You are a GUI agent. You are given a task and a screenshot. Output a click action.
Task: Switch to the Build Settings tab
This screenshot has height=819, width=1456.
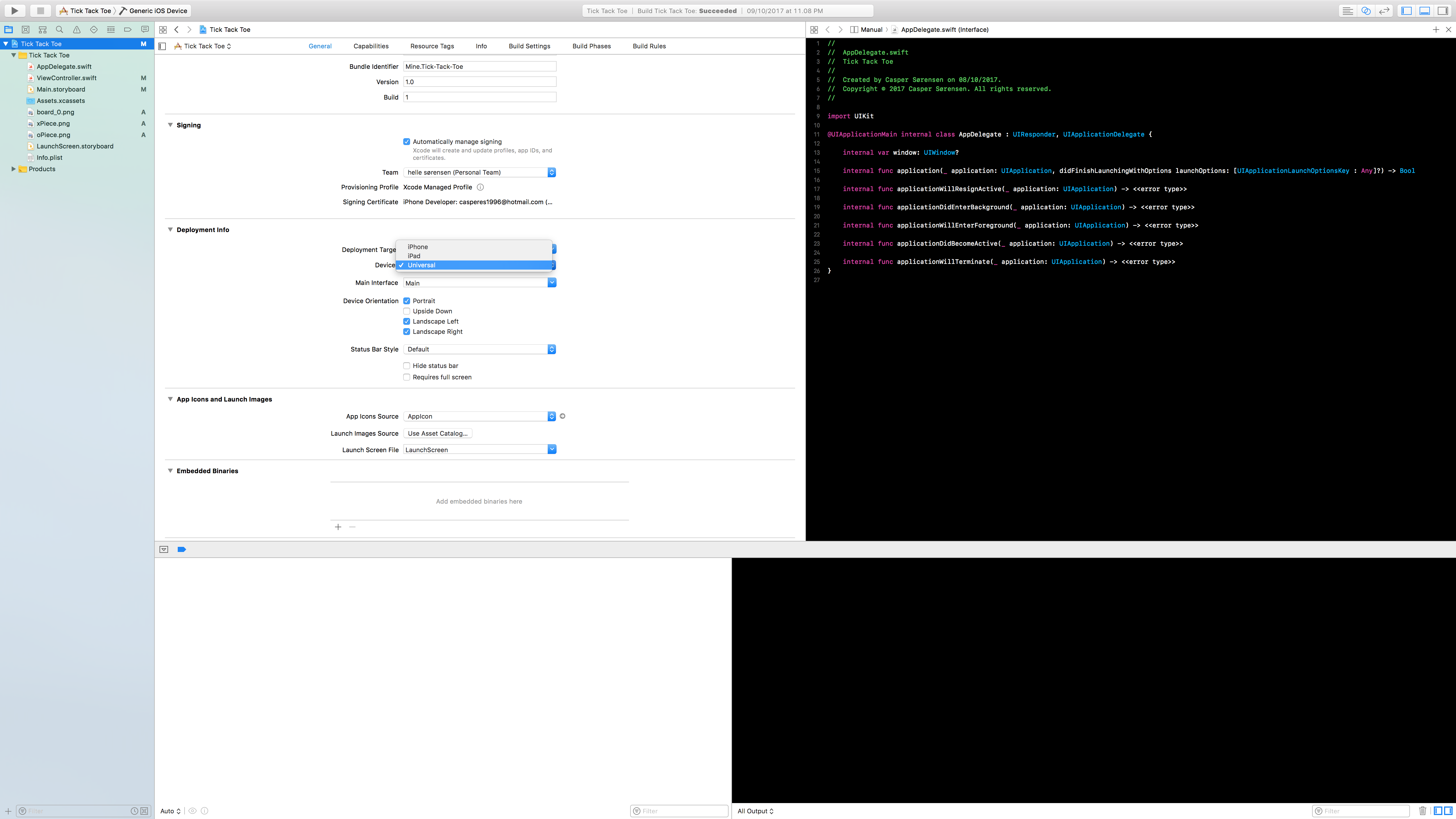[529, 46]
